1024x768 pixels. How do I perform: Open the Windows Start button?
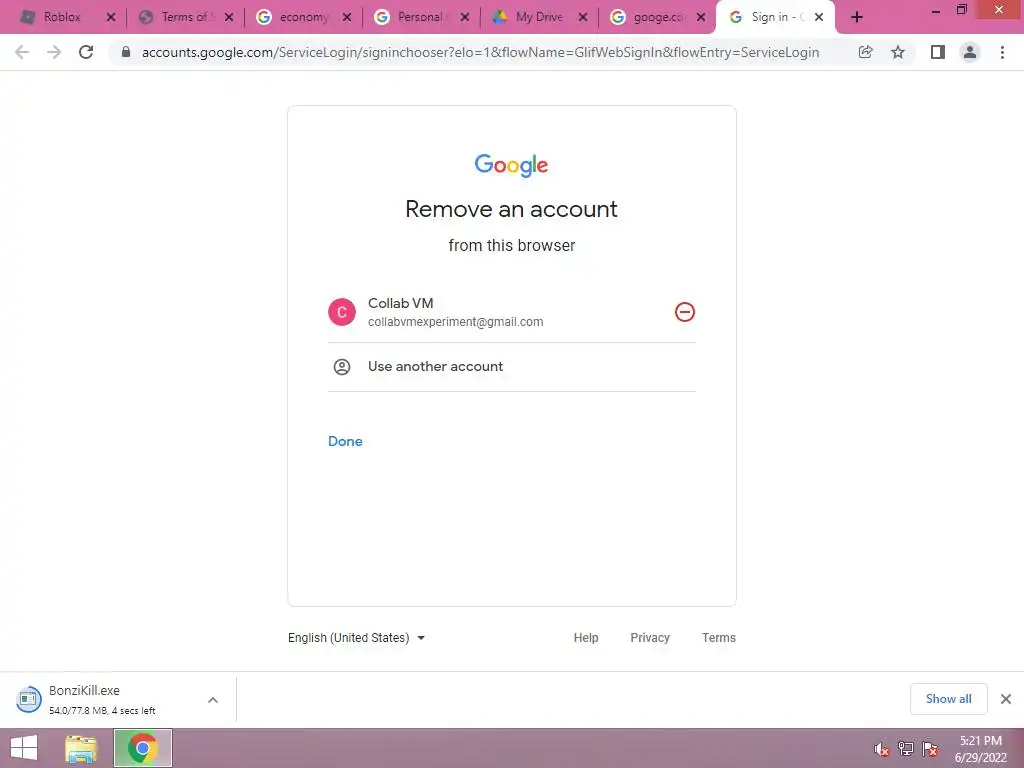[24, 748]
